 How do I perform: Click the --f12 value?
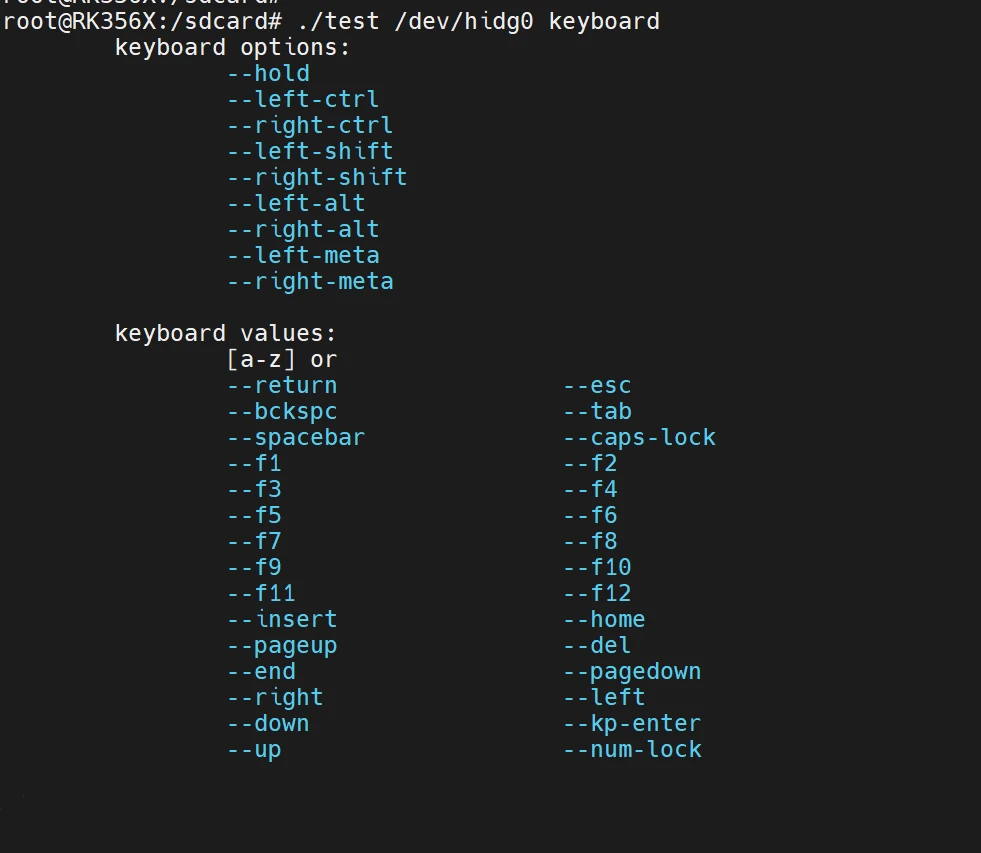pyautogui.click(x=597, y=593)
